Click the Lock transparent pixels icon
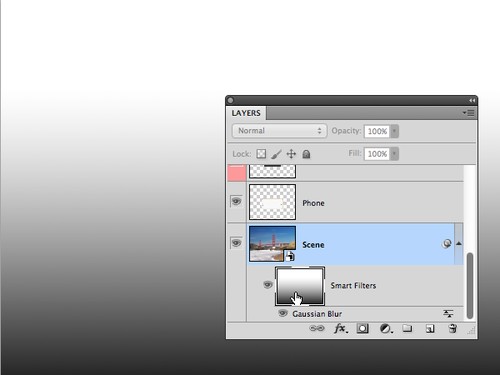 point(261,154)
